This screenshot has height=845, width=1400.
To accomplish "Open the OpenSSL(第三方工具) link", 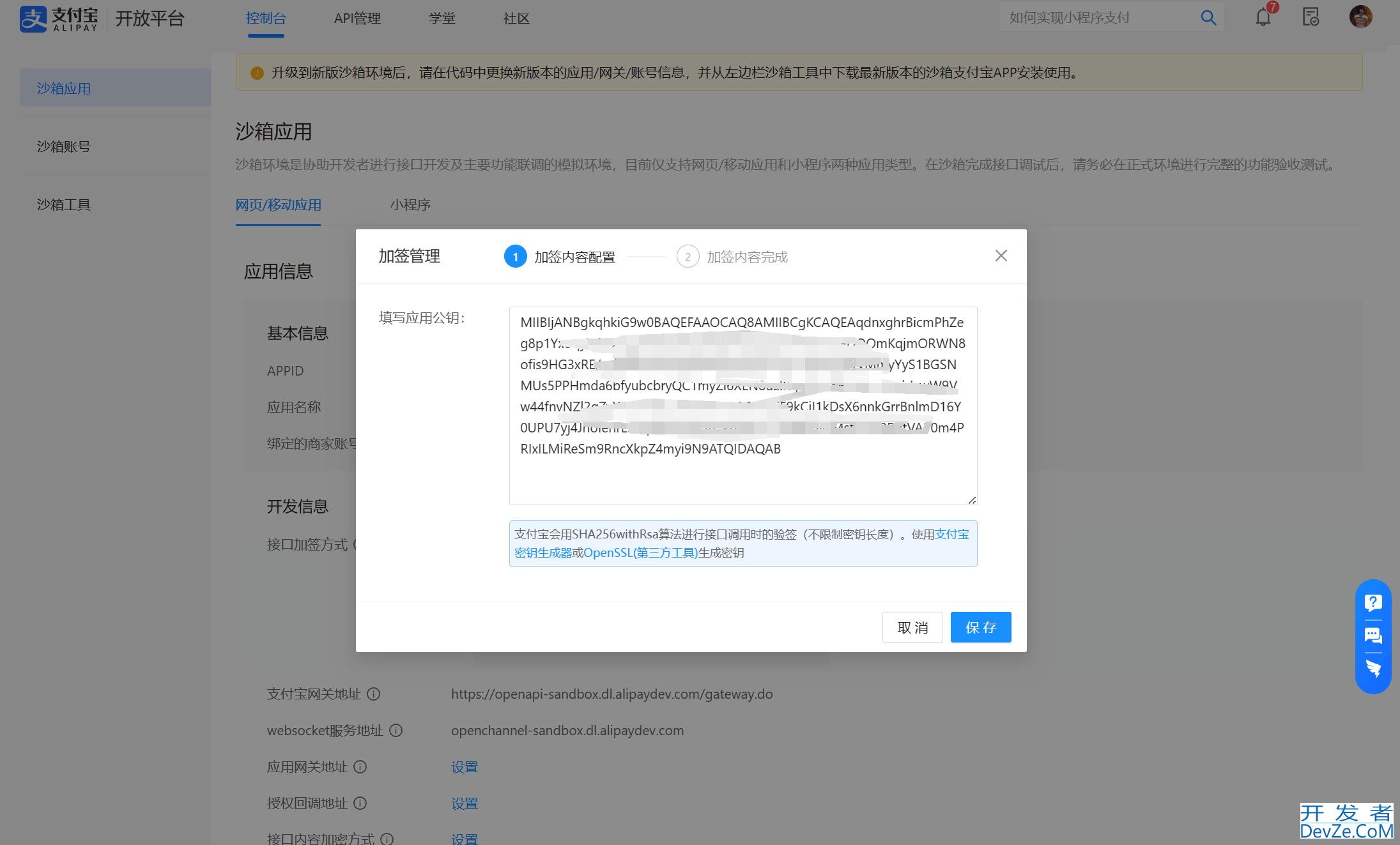I will tap(640, 552).
